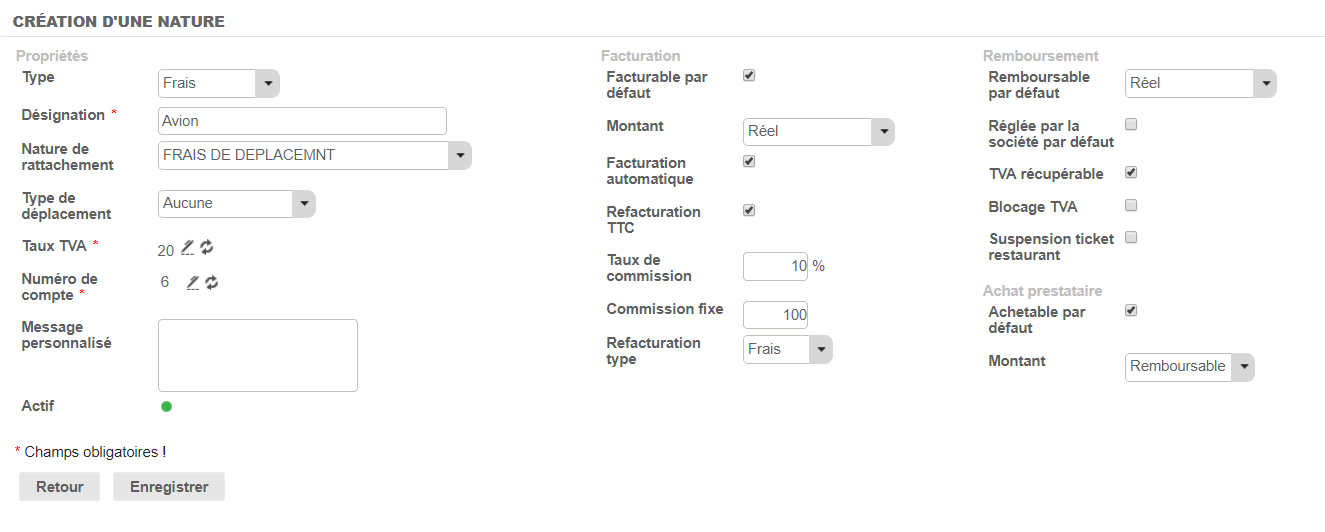This screenshot has width=1325, height=532.
Task: Click the edit pencil icon beside Taux TVA
Action: 188,247
